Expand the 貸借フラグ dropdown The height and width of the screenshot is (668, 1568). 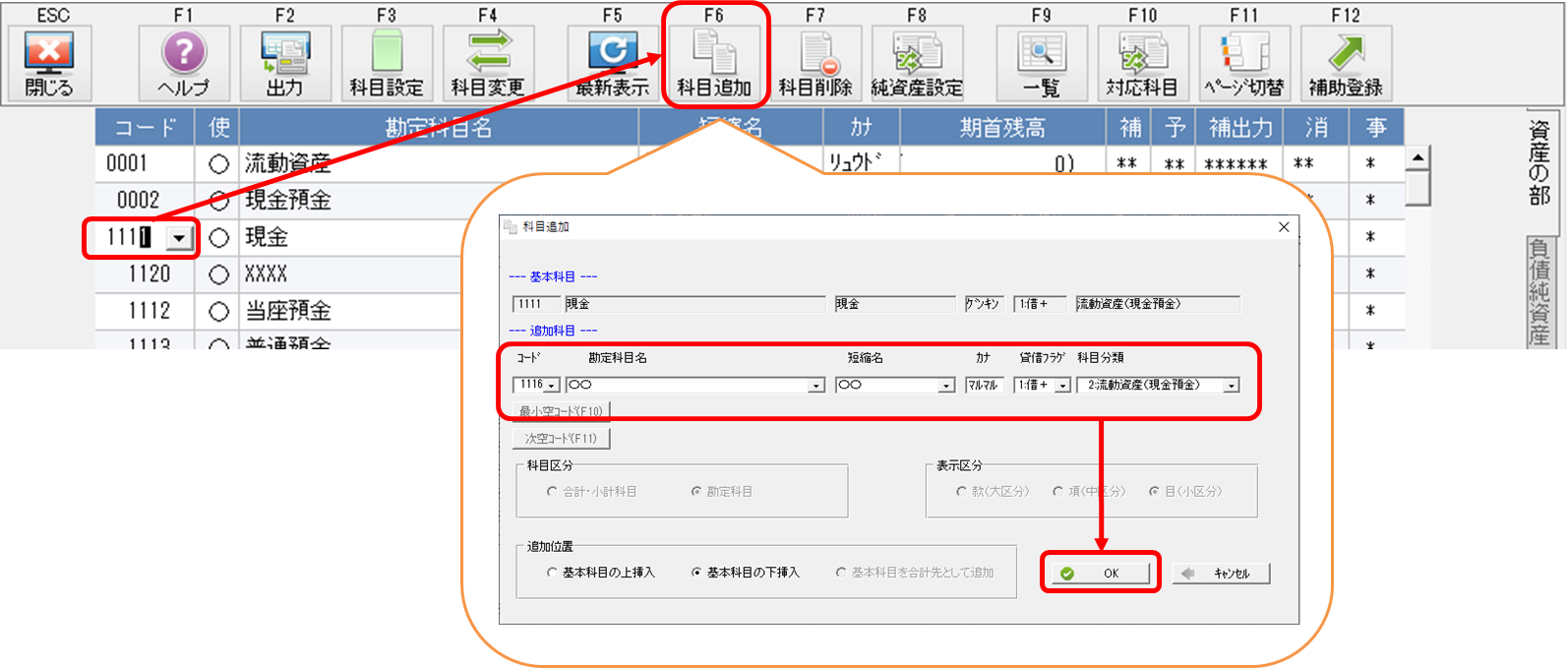(x=1062, y=386)
